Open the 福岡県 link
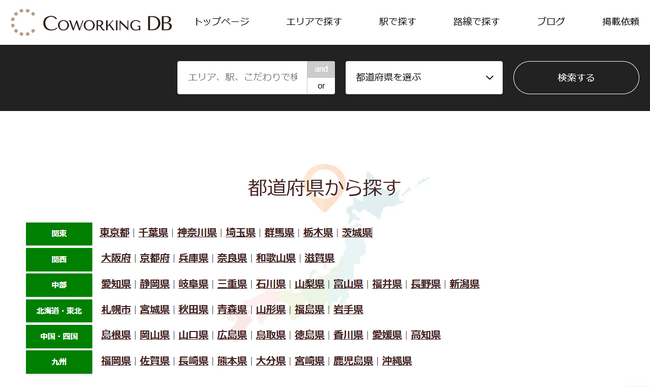Image resolution: width=650 pixels, height=388 pixels. (116, 361)
